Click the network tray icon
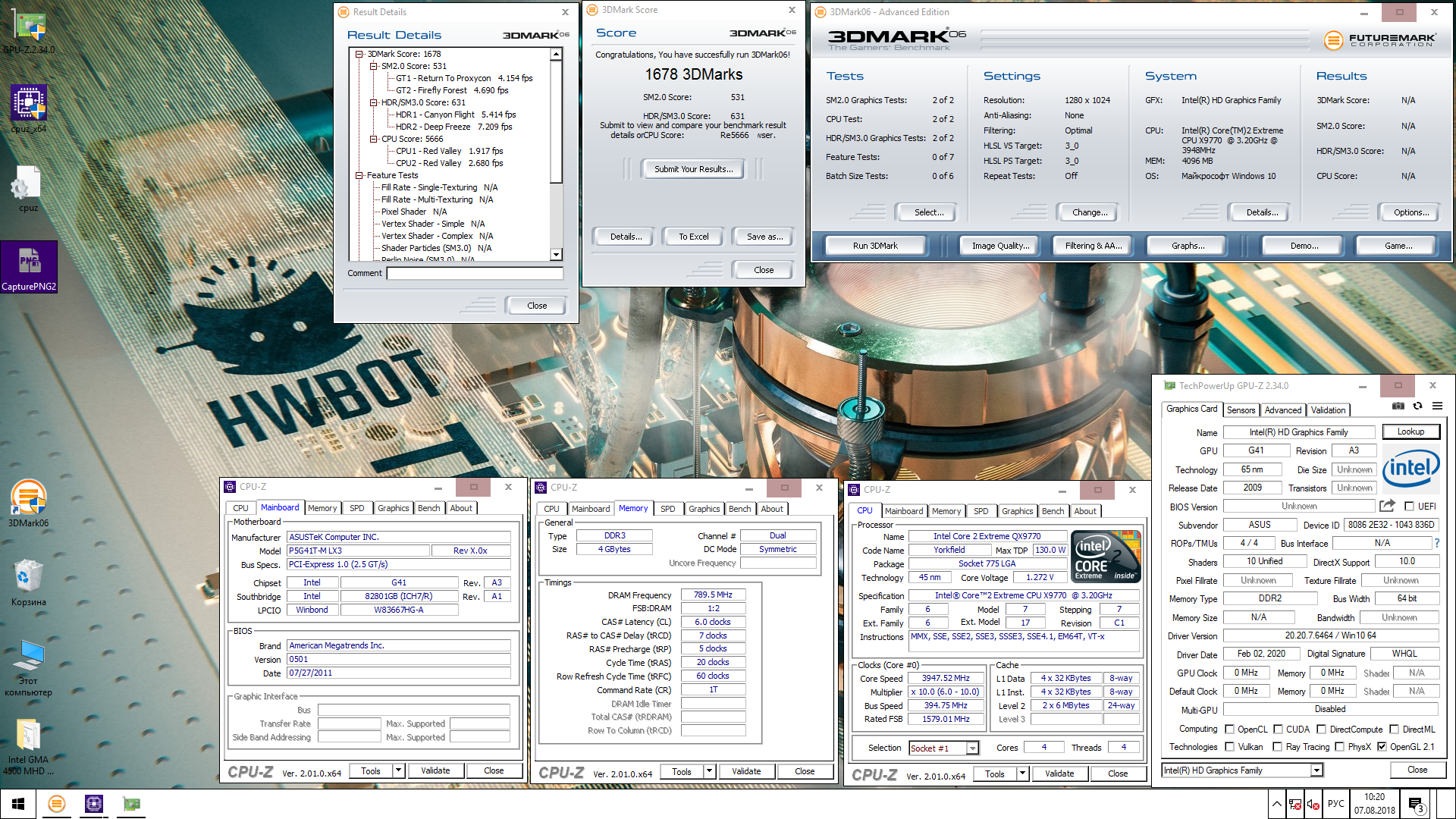 [x=1295, y=804]
